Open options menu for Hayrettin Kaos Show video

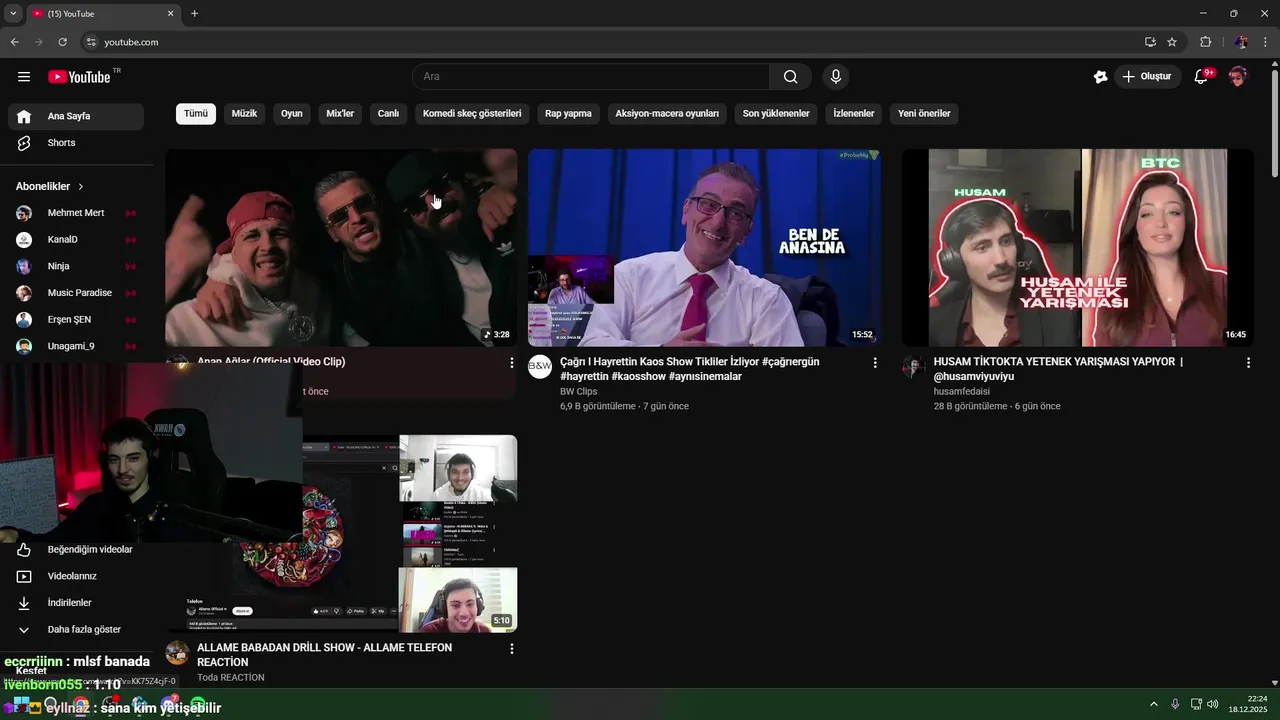coord(875,363)
